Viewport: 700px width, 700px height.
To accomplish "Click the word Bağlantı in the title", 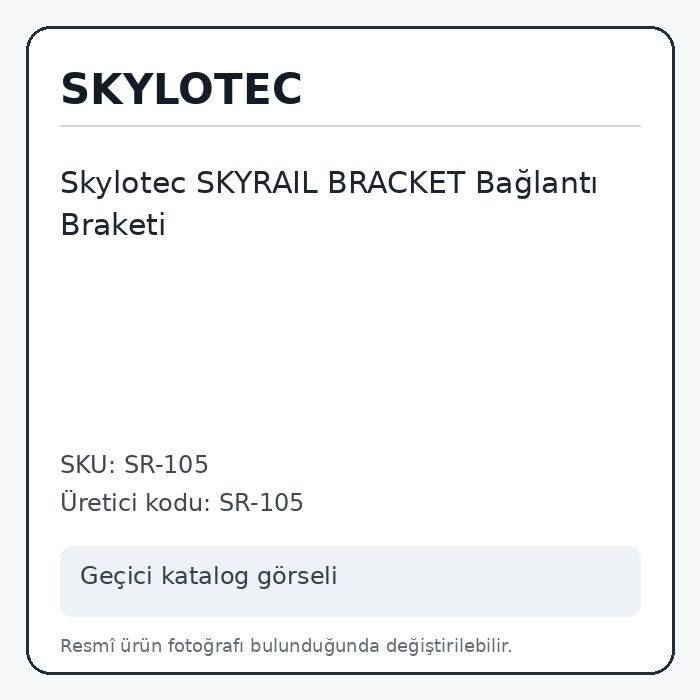I will (536, 184).
